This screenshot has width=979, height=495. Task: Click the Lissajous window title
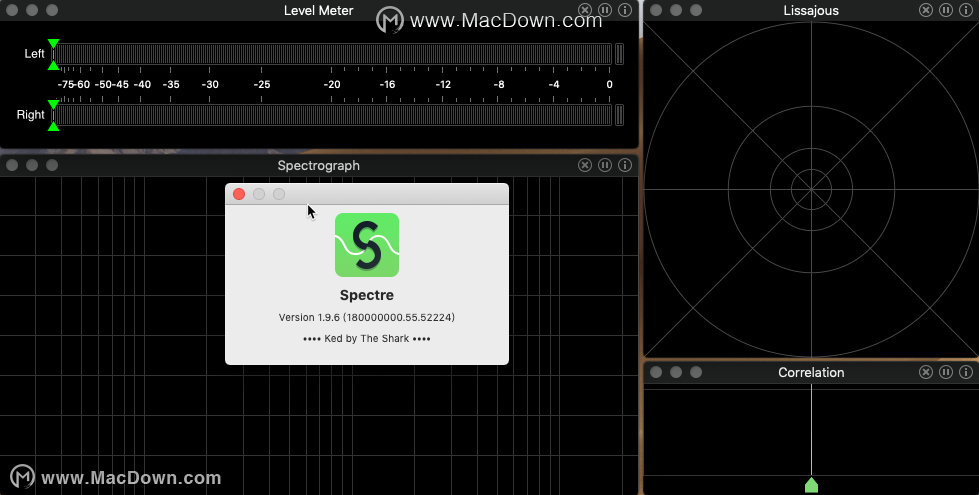[811, 11]
